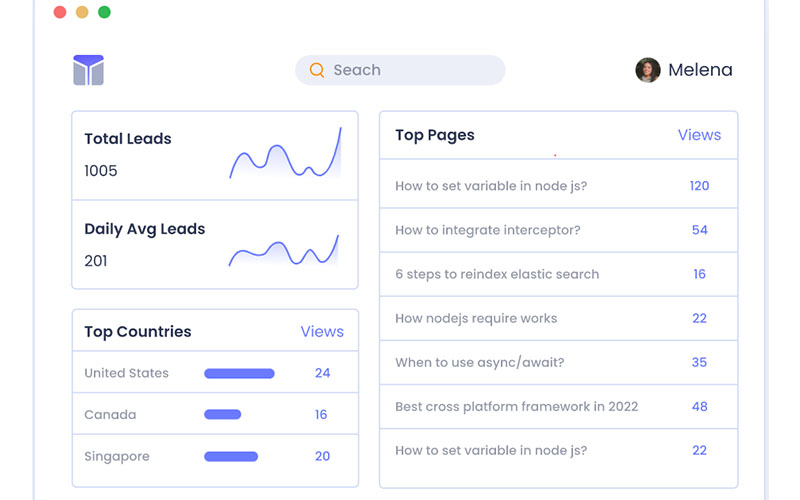Viewport: 800px width, 500px height.
Task: Open Best cross platform framework in 2022
Action: click(x=516, y=407)
